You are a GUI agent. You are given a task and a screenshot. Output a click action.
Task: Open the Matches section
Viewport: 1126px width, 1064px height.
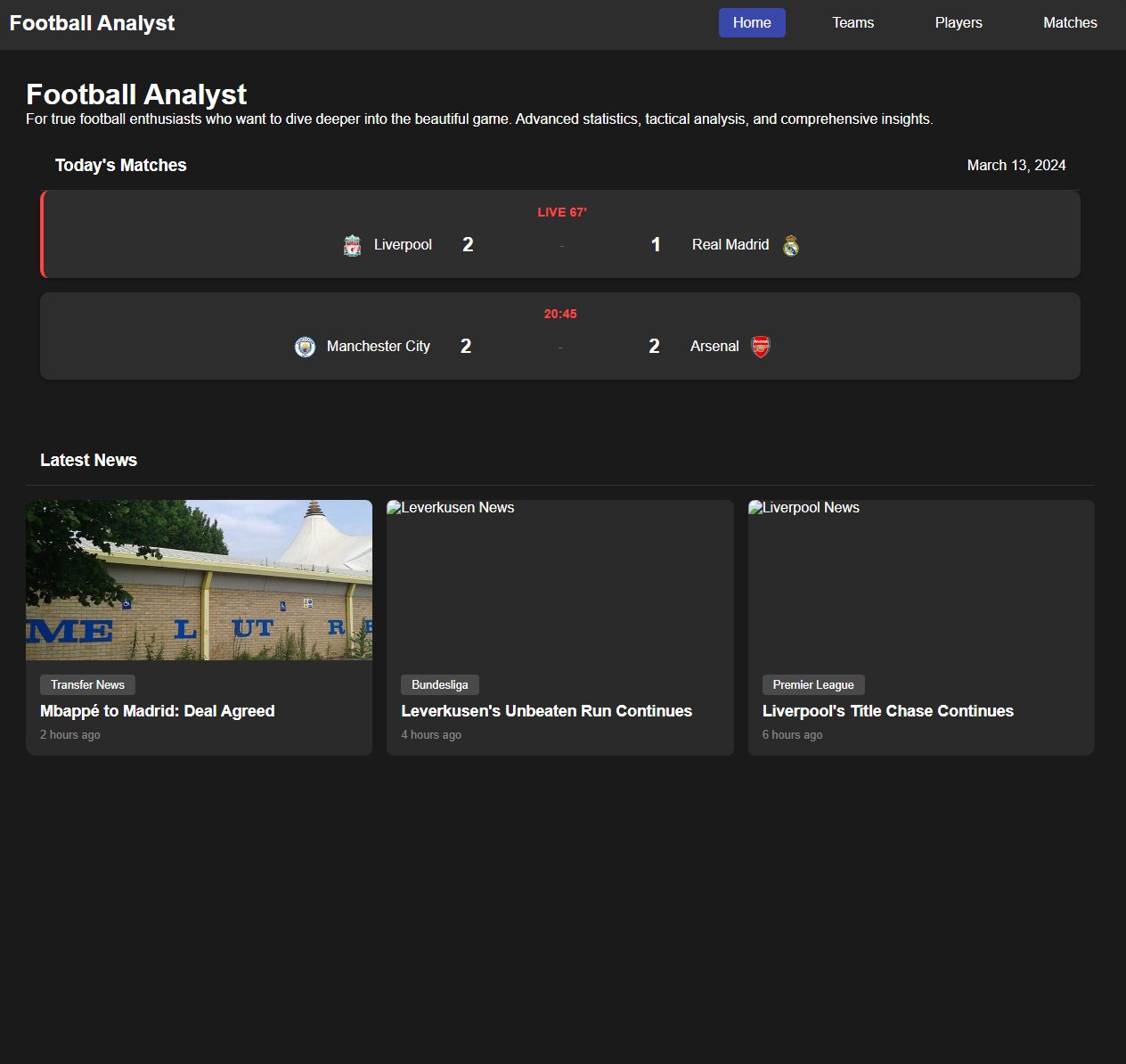(1069, 22)
